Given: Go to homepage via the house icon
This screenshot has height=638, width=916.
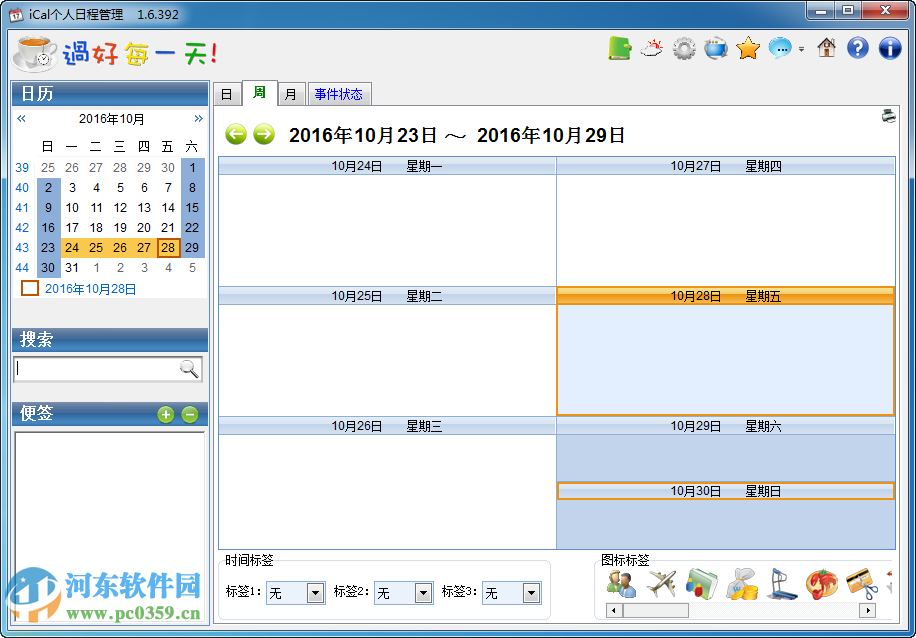Looking at the screenshot, I should coord(826,47).
